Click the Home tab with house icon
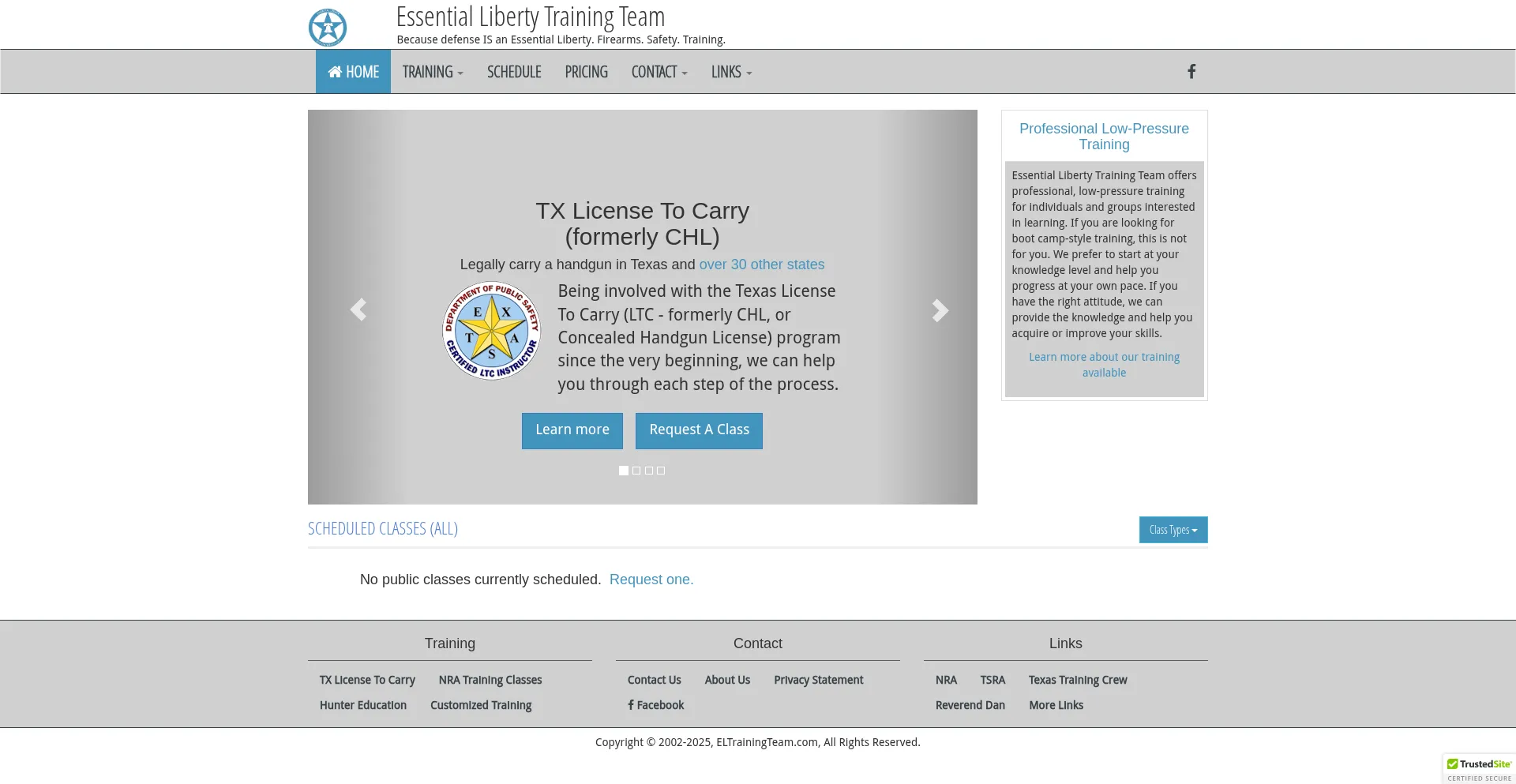The height and width of the screenshot is (784, 1516). click(353, 72)
